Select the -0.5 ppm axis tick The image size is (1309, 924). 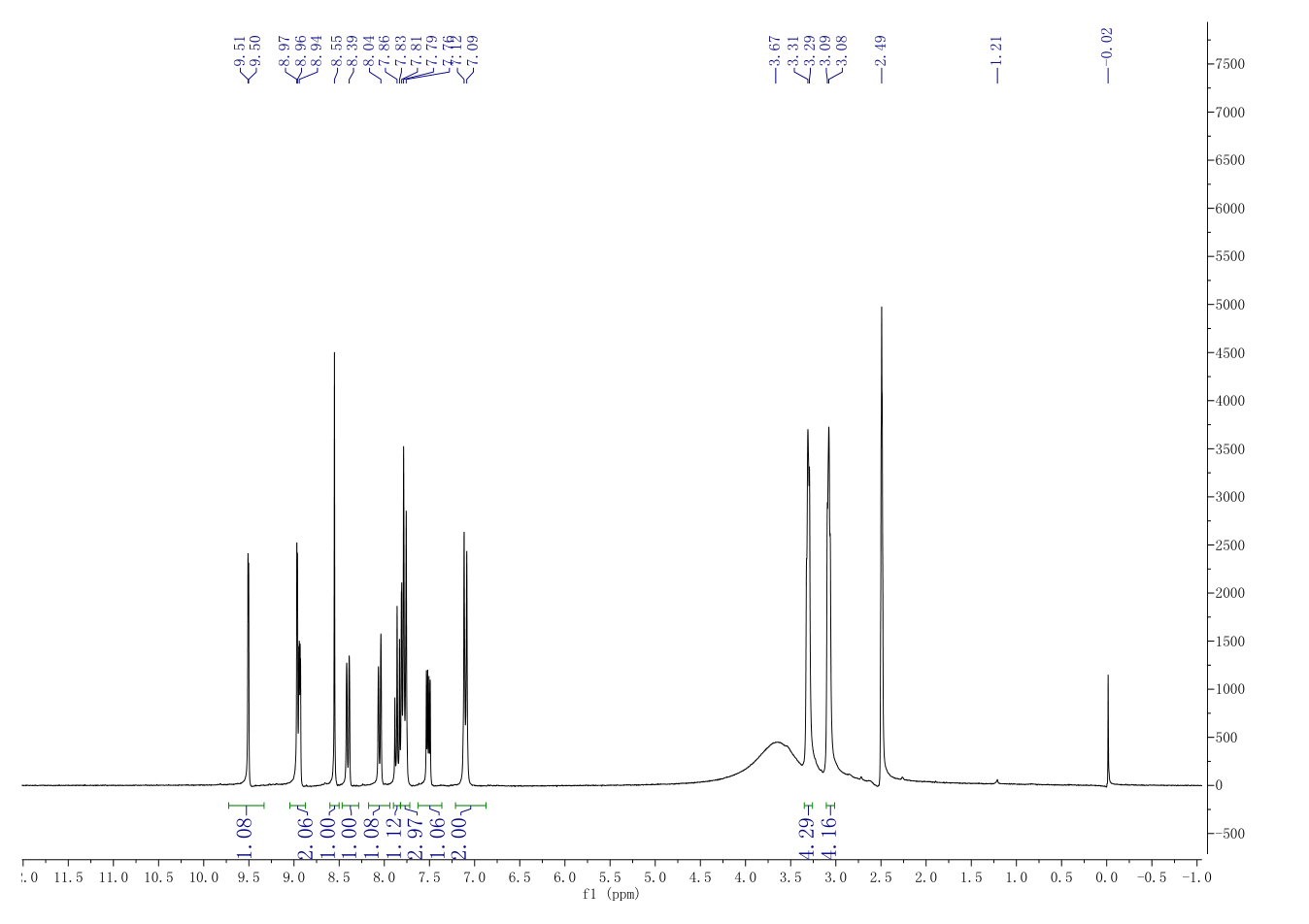point(1152,877)
